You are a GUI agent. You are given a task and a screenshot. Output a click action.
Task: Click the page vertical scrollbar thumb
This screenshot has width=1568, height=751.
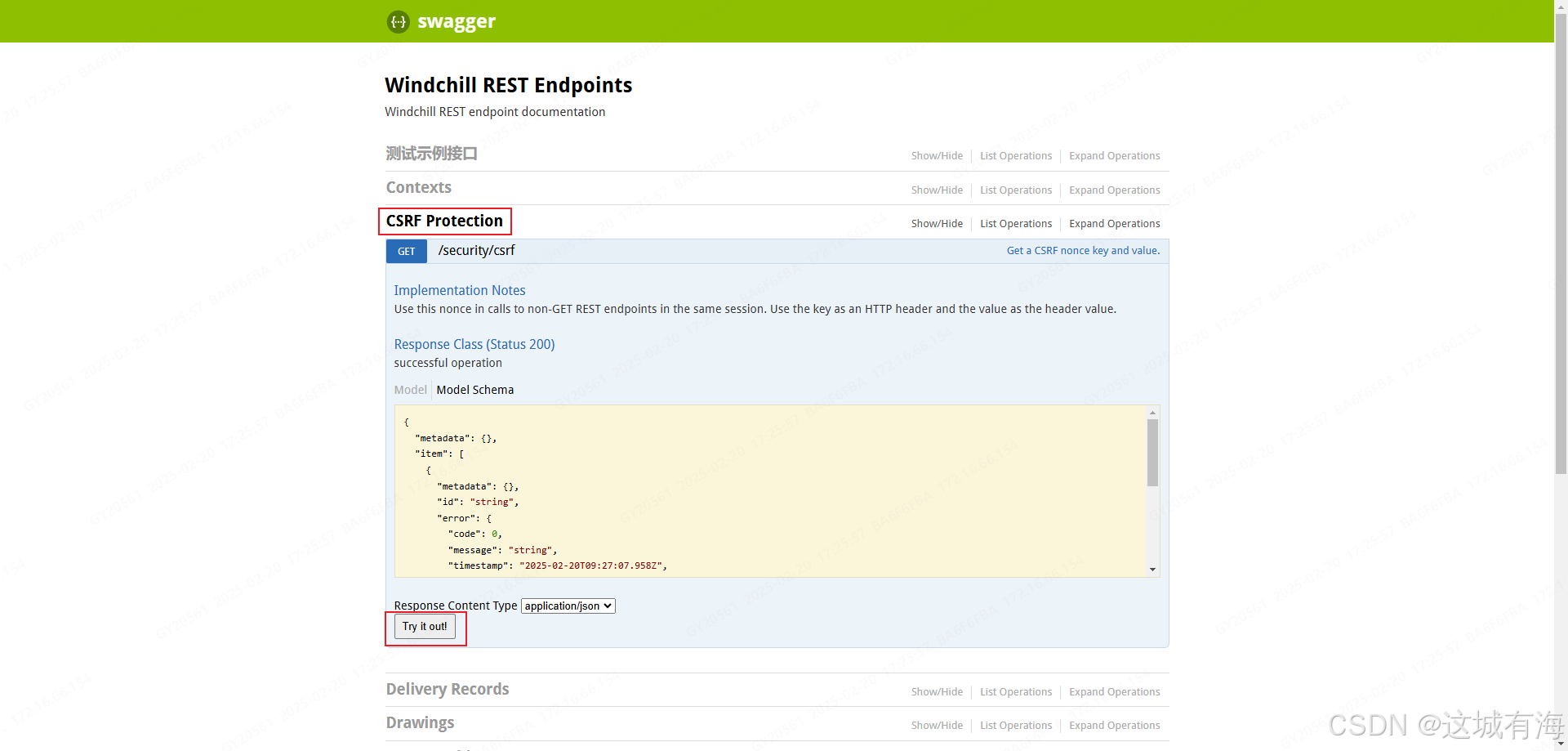(1561, 244)
